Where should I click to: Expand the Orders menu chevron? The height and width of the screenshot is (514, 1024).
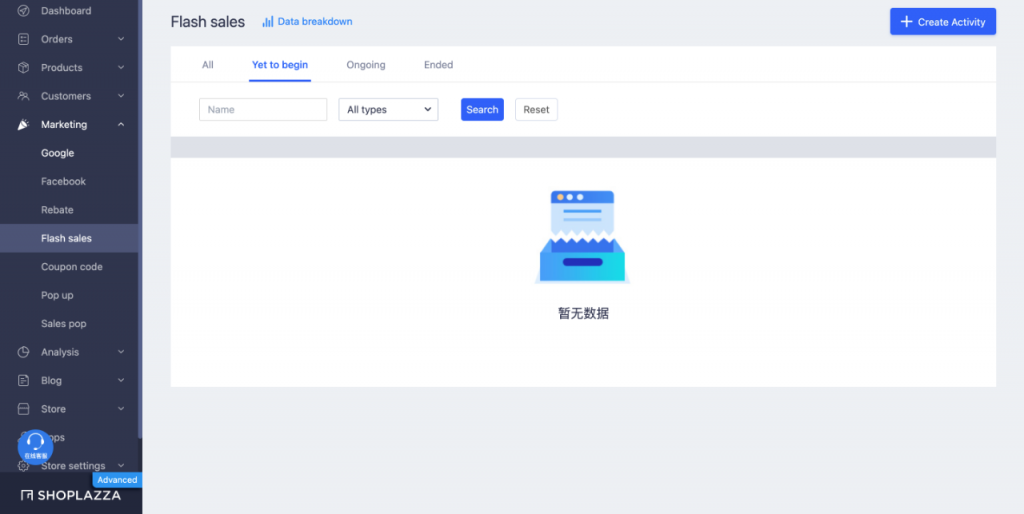[121, 39]
